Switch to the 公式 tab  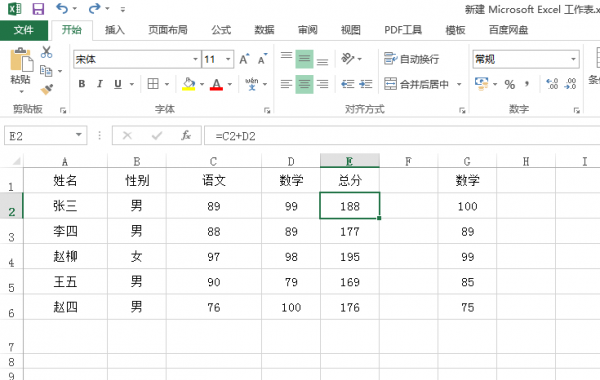221,30
